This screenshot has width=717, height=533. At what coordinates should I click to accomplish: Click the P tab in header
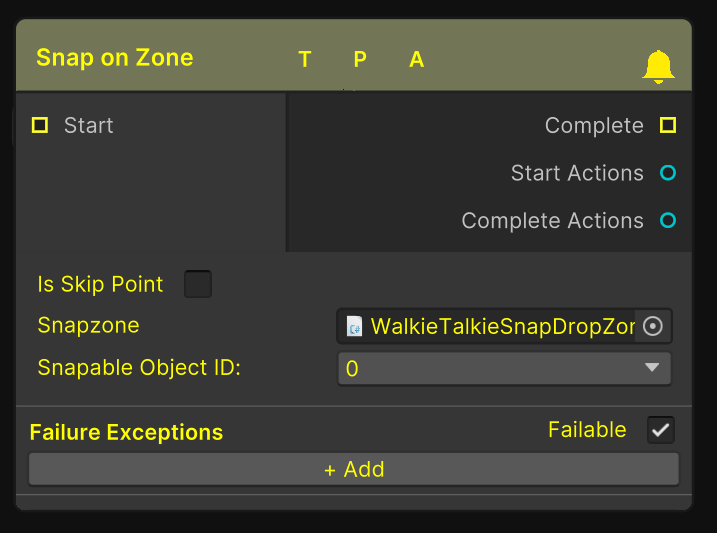360,60
